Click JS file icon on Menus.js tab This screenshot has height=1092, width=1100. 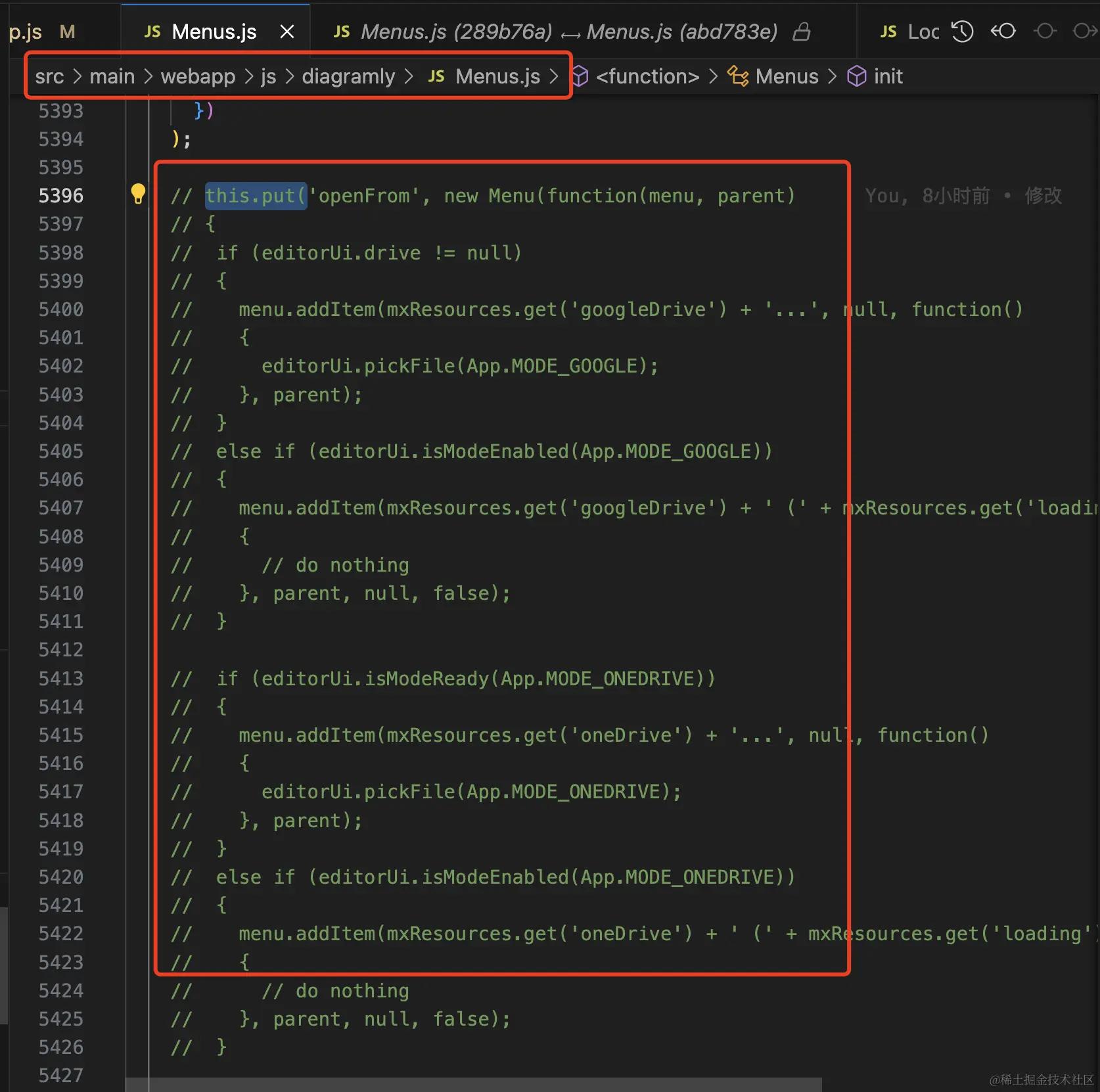(152, 32)
